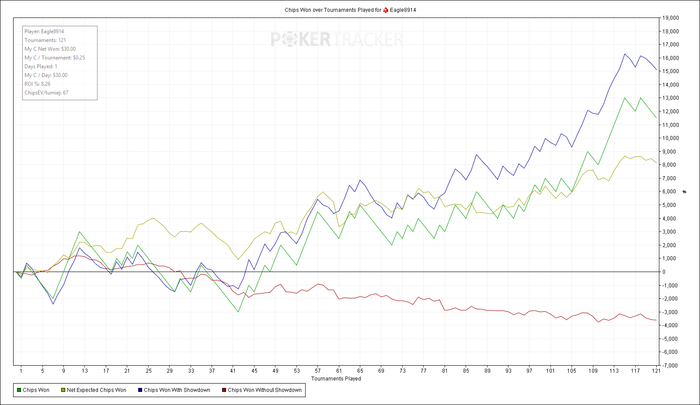Click the yellow Net Expected Chips Won swatch
This screenshot has width=700, height=405.
[63, 390]
